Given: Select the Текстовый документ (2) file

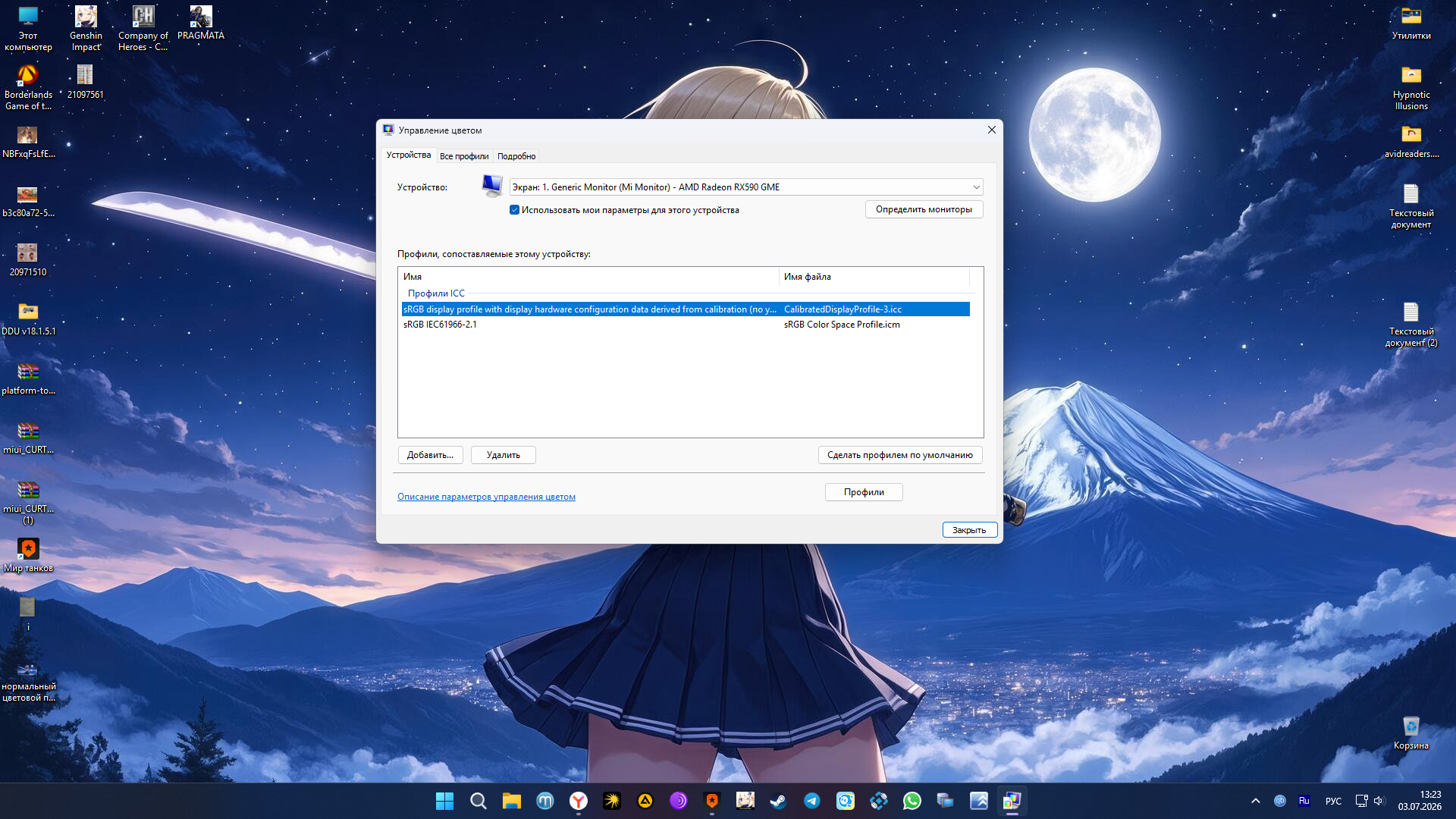Looking at the screenshot, I should (x=1411, y=325).
